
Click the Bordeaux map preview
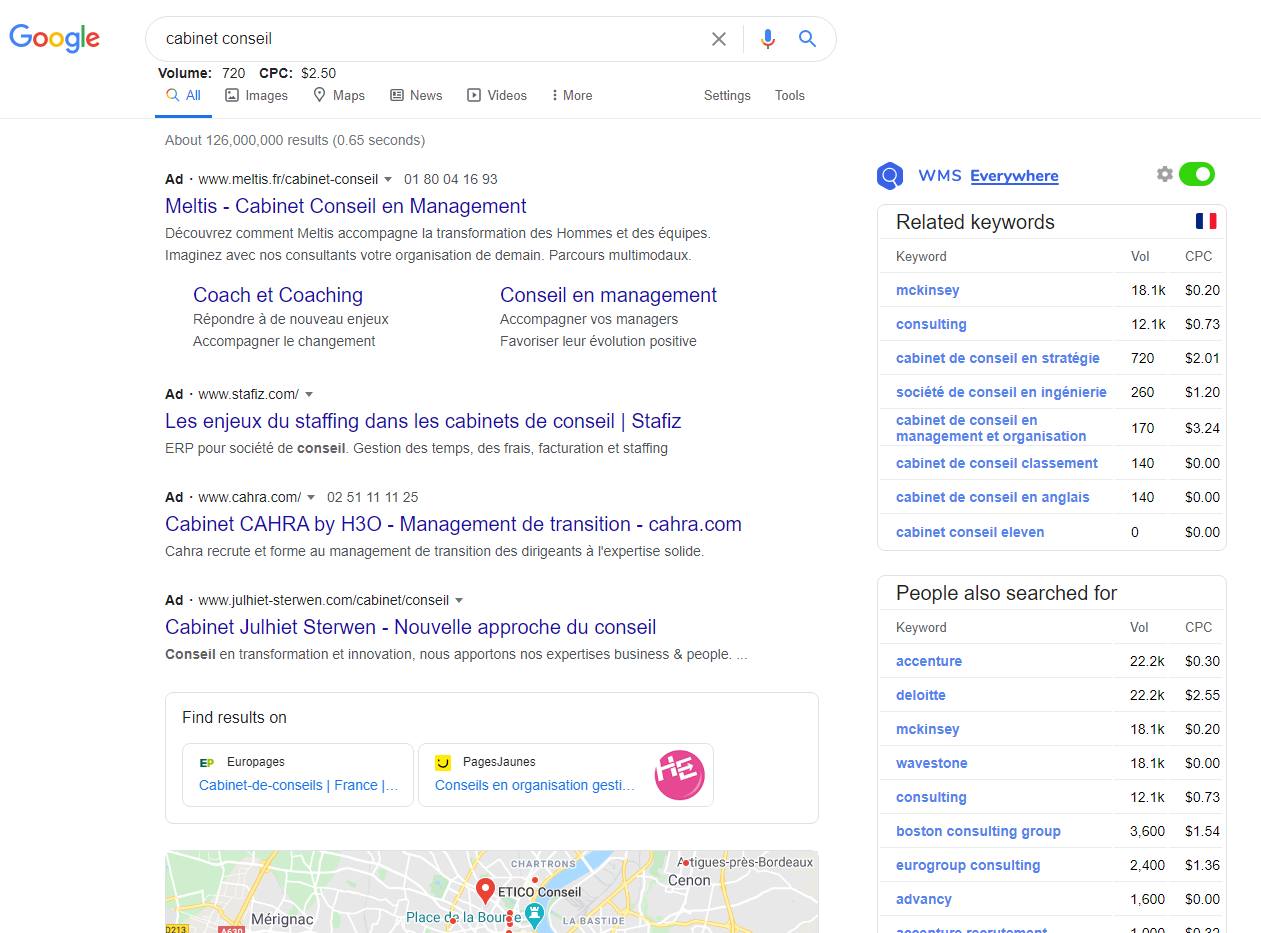492,892
